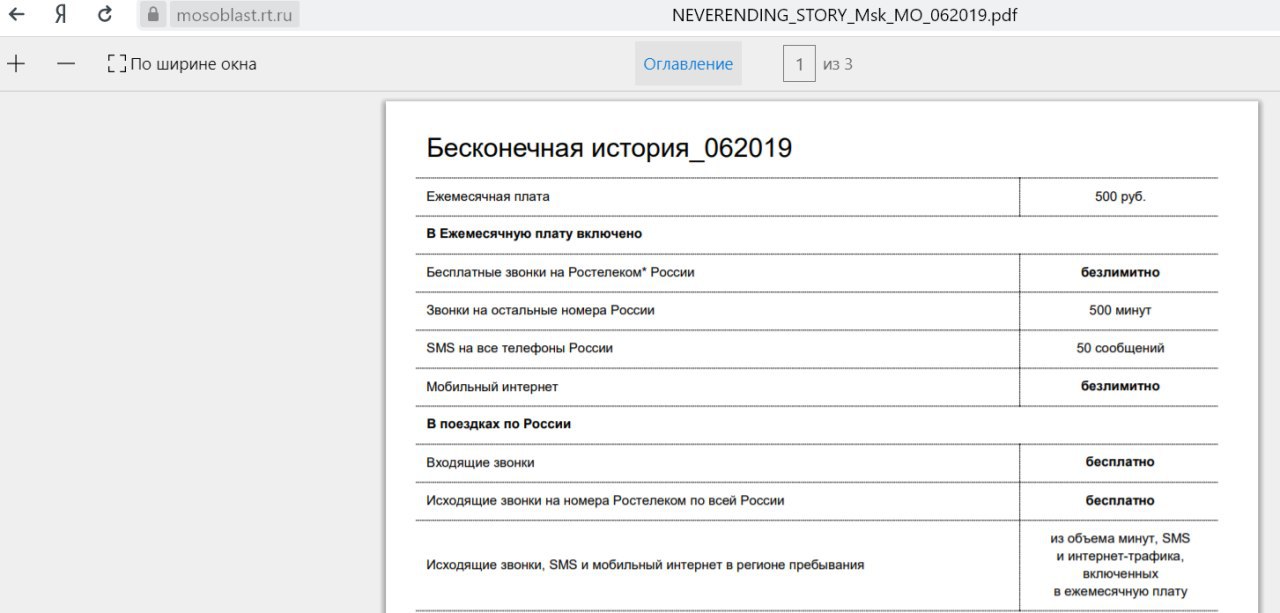
Task: Click the heading Бесконечная история_062019
Action: pos(609,148)
